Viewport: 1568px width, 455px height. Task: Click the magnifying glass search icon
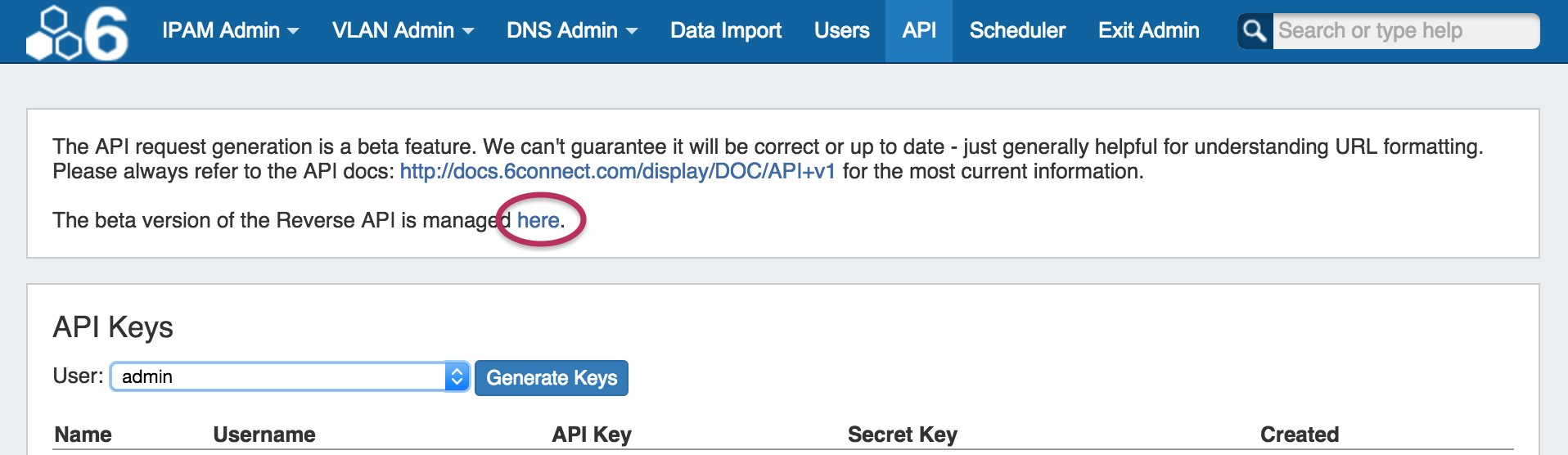pos(1255,31)
